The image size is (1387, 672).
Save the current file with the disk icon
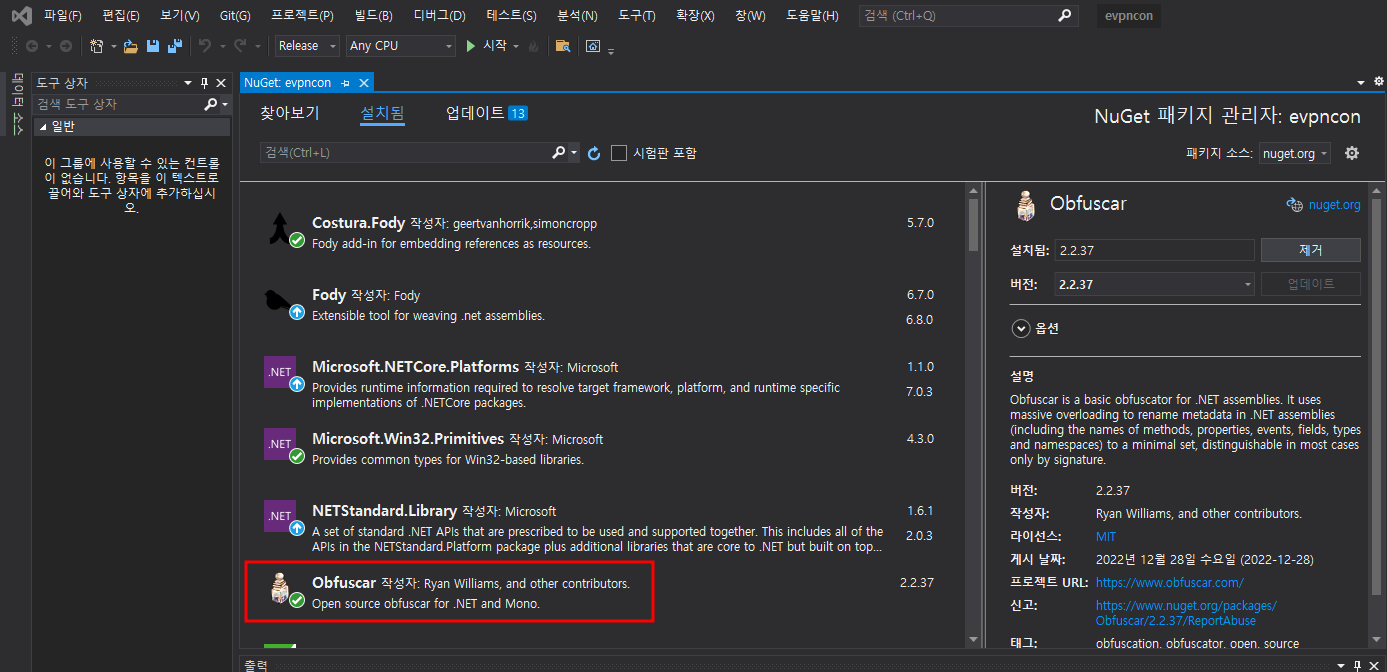click(x=153, y=46)
